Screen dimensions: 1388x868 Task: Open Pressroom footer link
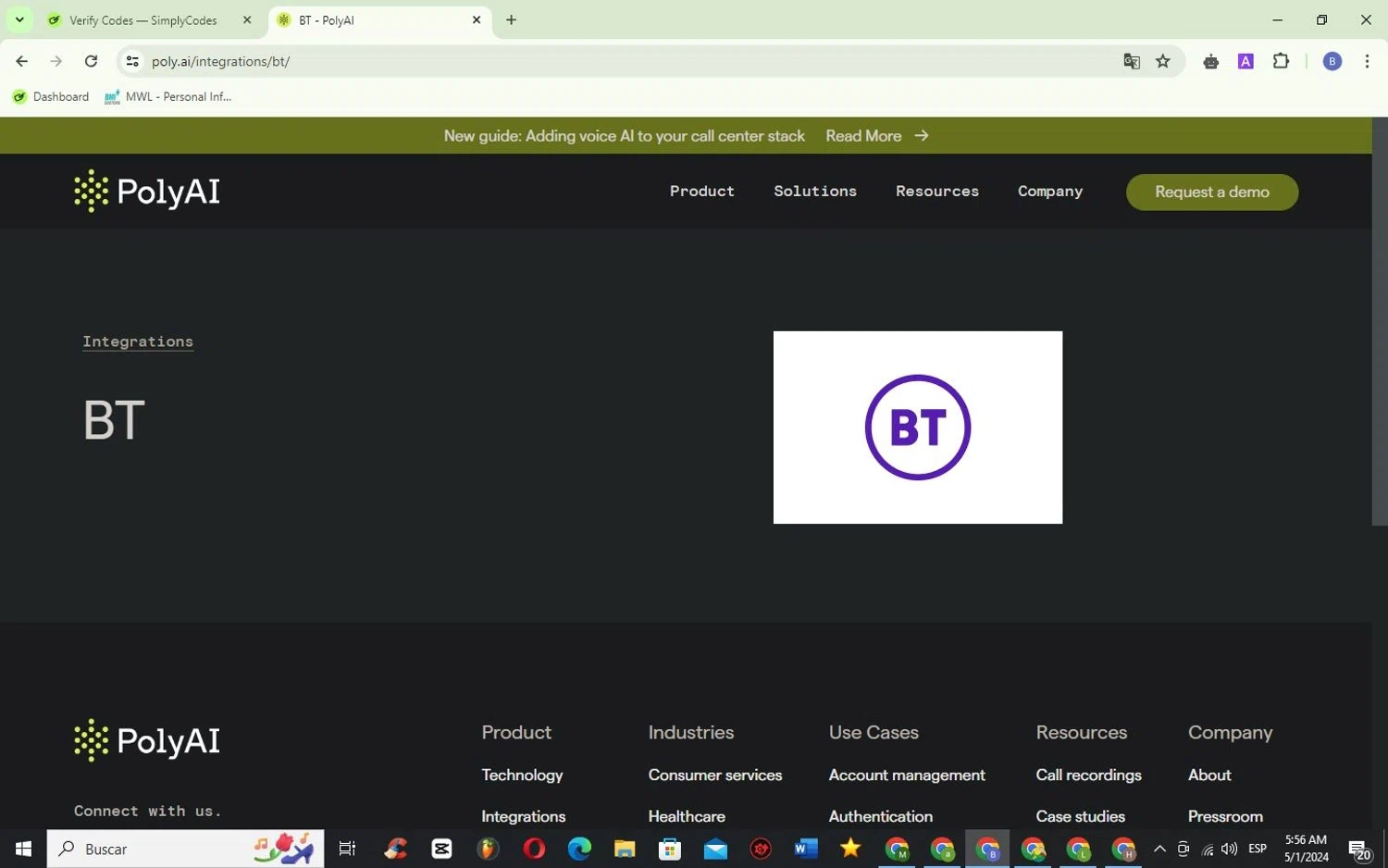point(1225,817)
